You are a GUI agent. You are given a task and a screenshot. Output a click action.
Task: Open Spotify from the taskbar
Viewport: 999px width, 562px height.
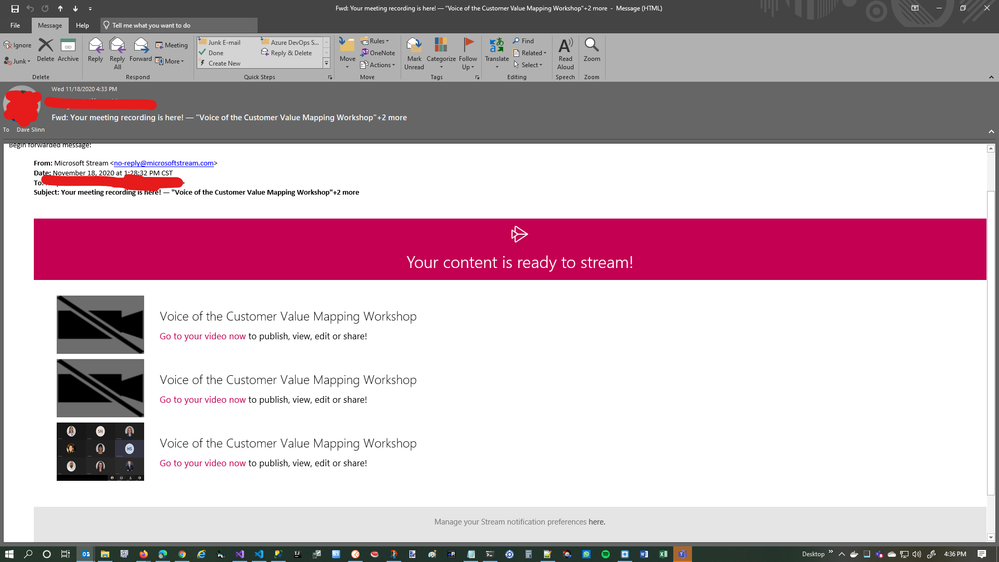605,554
